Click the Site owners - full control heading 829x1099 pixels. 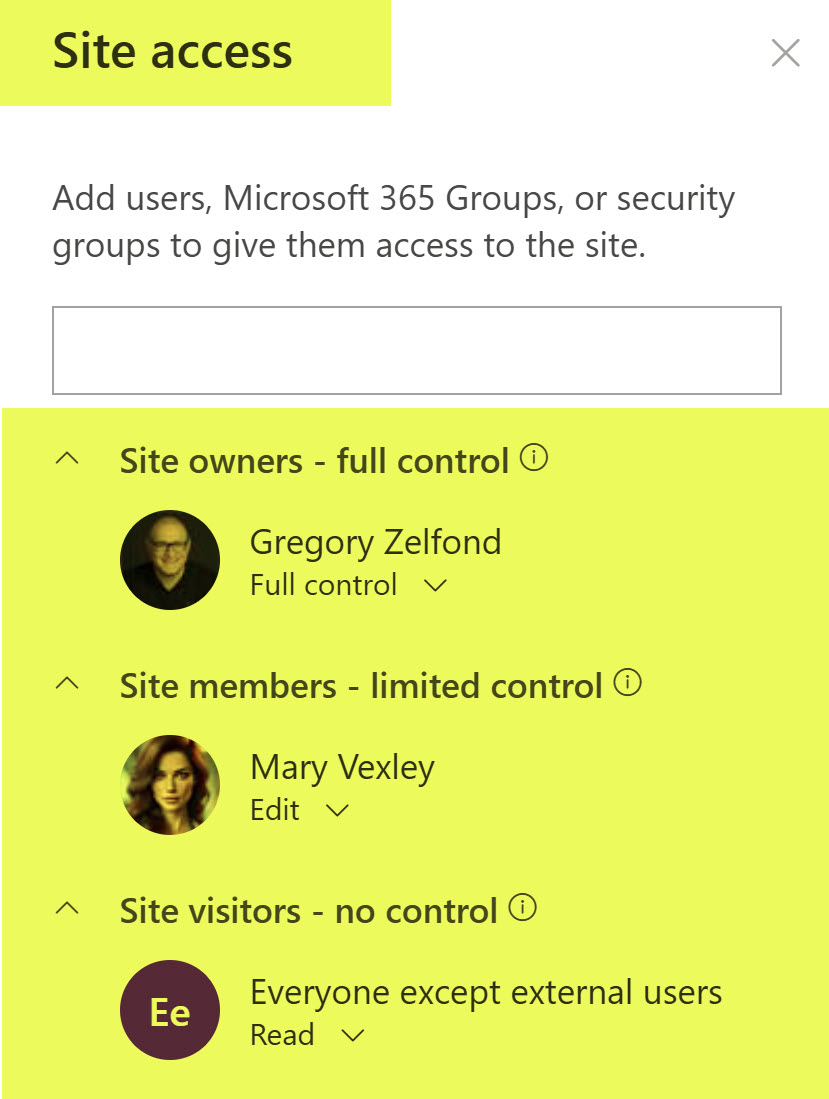(x=314, y=461)
